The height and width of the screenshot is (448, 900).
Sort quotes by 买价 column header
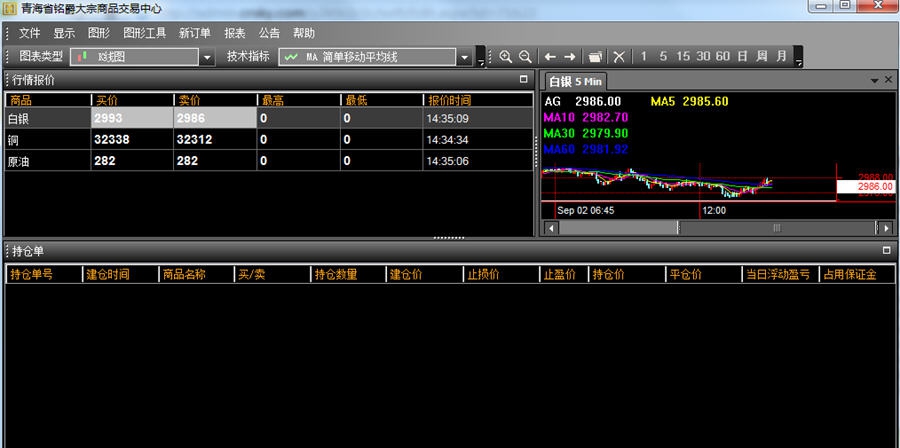(x=132, y=100)
